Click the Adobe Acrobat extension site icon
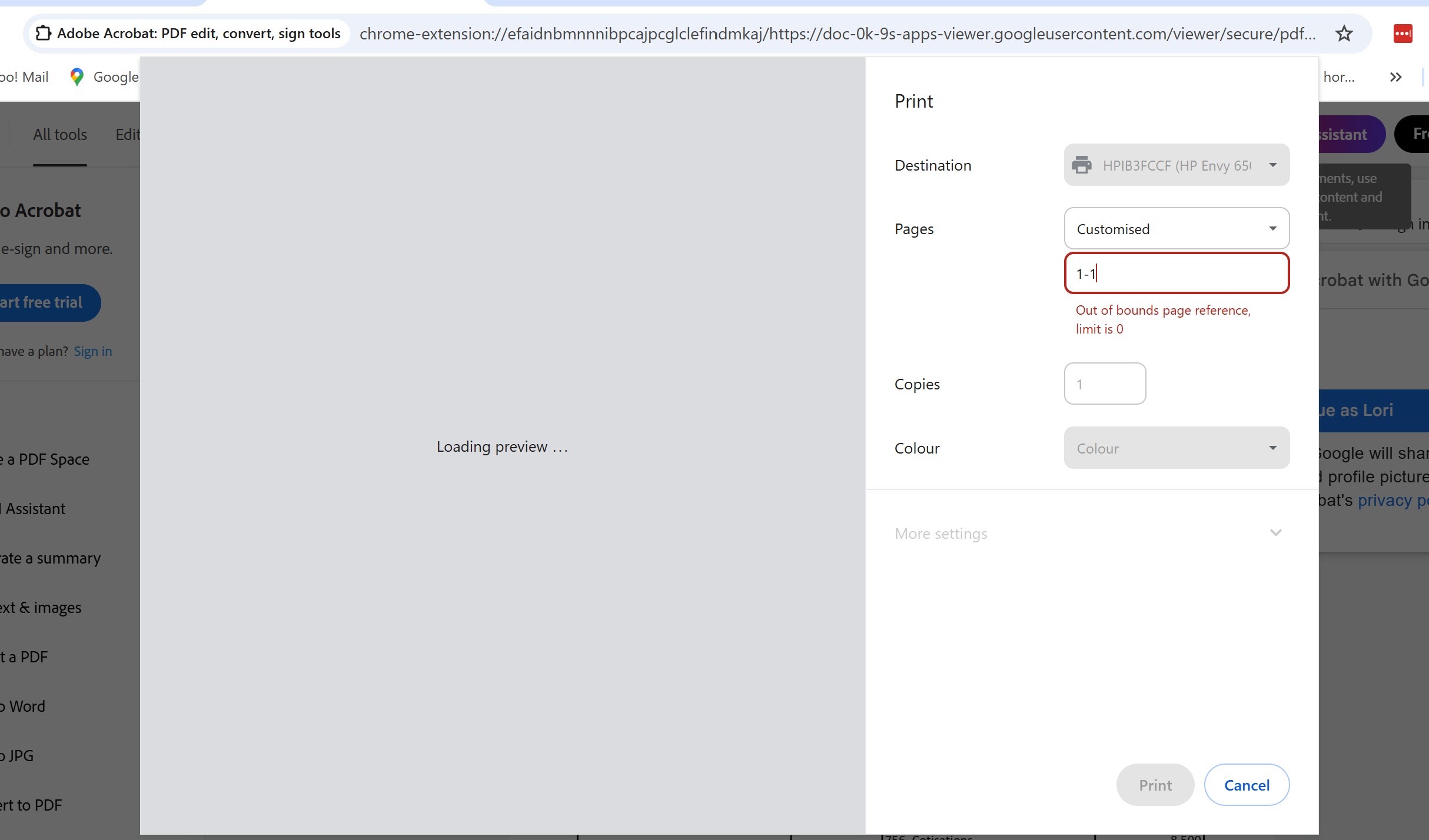Viewport: 1429px width, 840px height. [43, 34]
